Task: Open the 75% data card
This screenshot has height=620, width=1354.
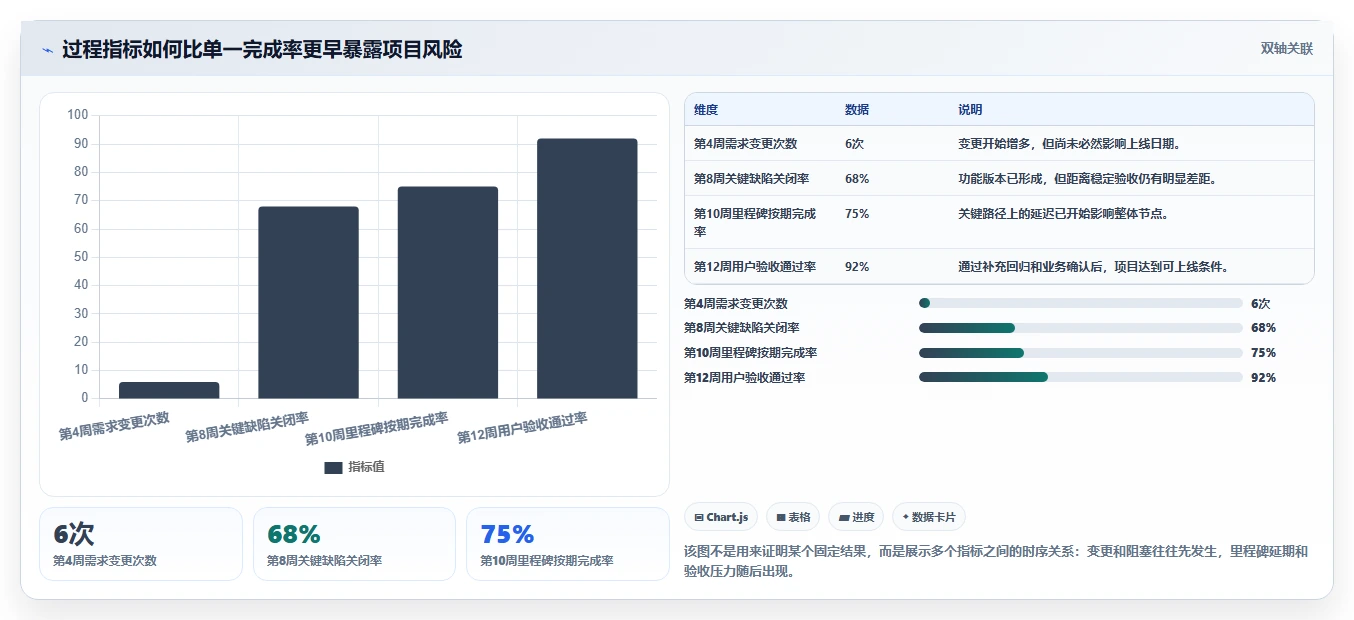Action: [568, 544]
